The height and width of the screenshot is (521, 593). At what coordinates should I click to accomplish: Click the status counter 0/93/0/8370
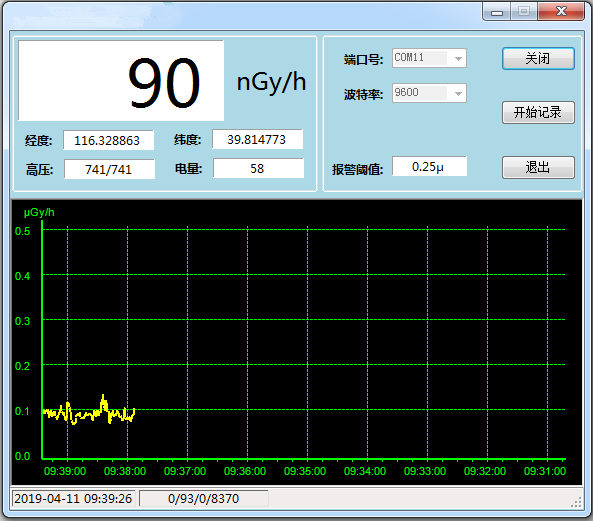point(203,498)
